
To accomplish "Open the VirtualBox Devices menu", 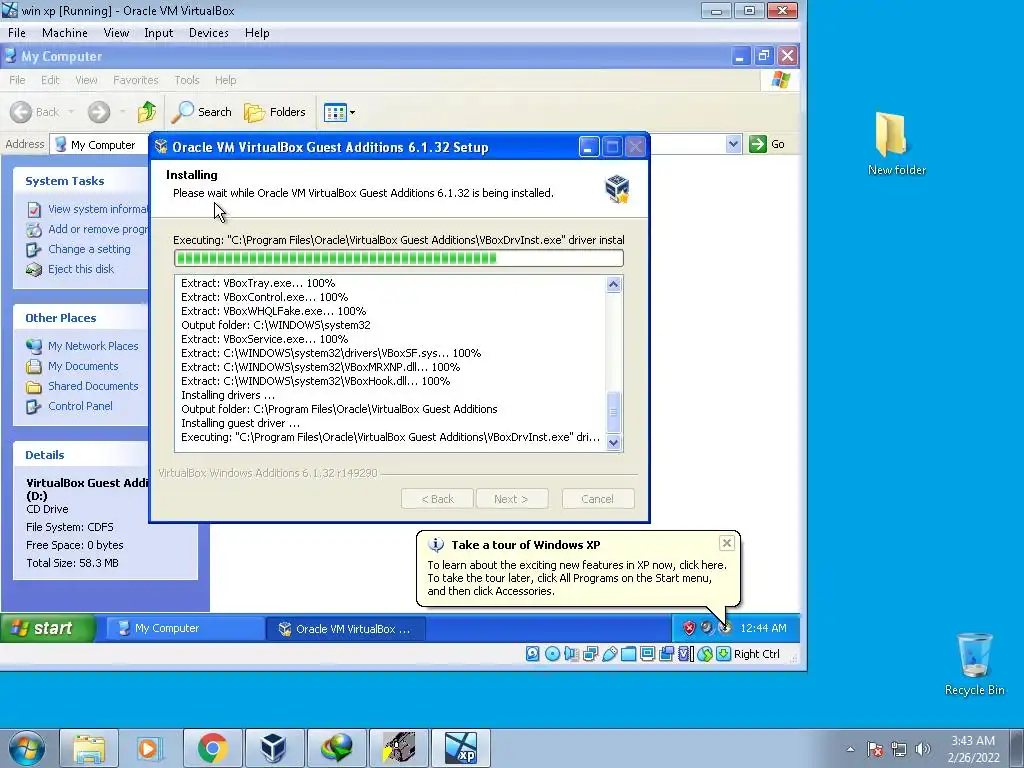I will click(x=209, y=33).
